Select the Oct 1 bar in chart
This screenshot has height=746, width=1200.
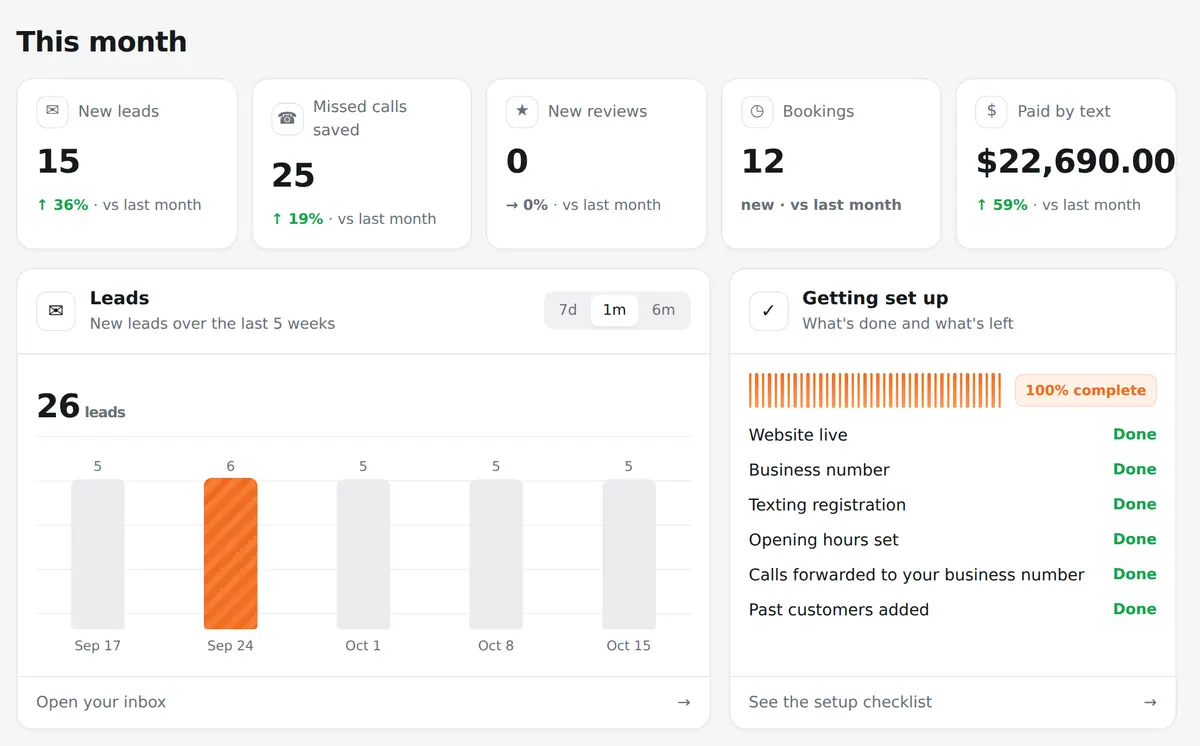click(363, 554)
